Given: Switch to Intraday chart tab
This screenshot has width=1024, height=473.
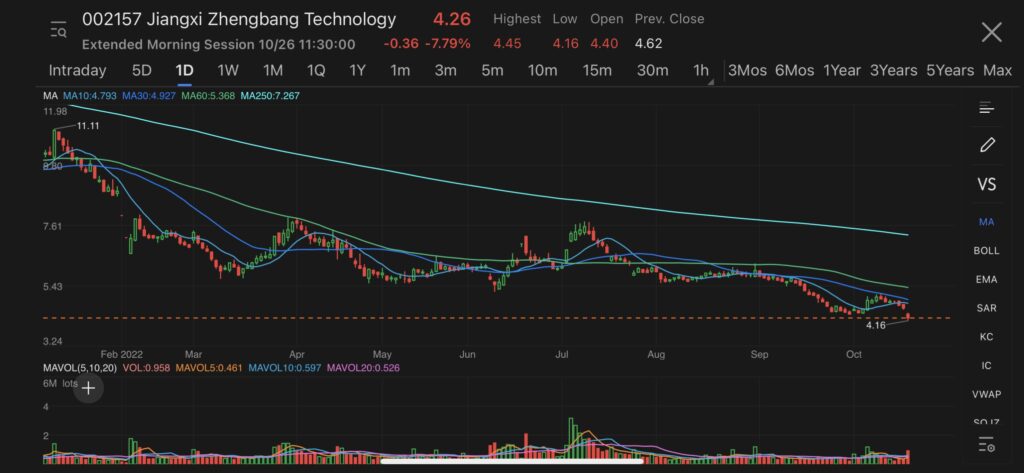Looking at the screenshot, I should (77, 71).
